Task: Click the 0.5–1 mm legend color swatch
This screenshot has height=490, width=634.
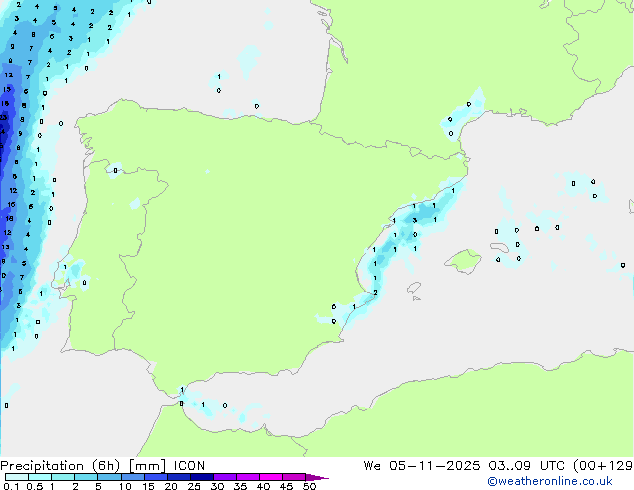Action: click(40, 477)
